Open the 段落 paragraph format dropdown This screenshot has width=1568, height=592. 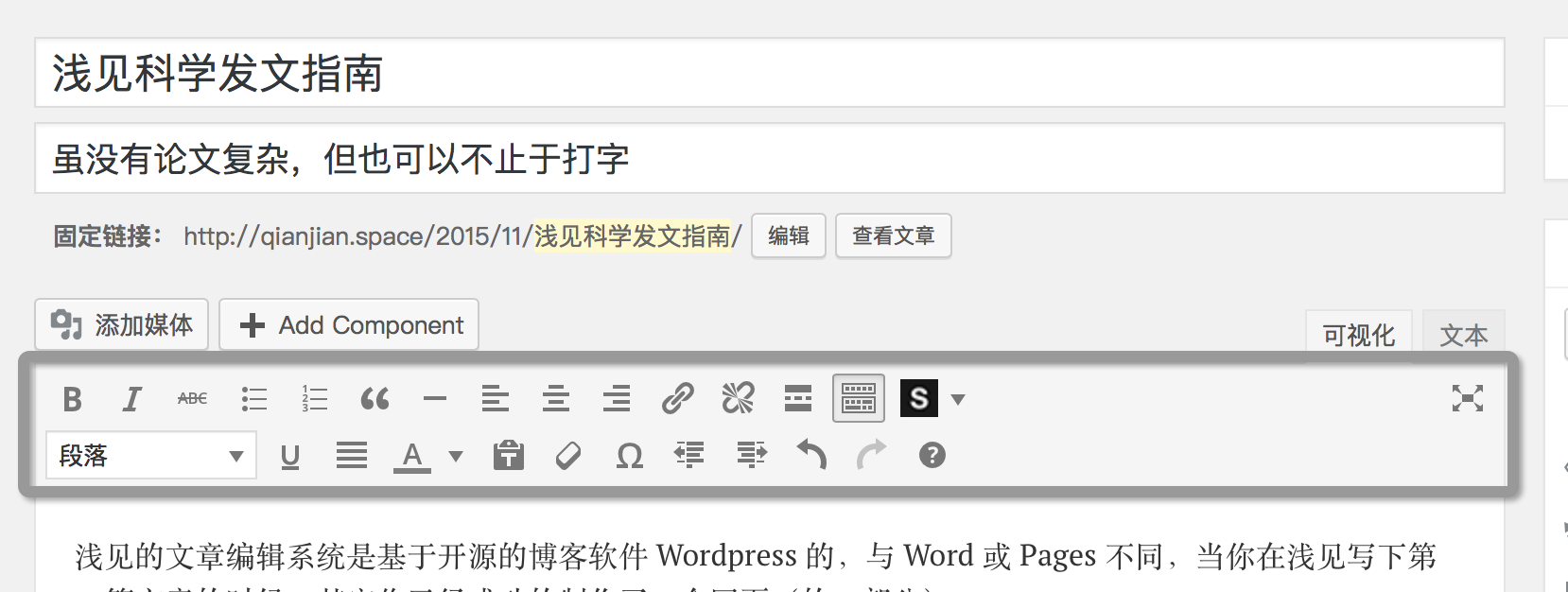pyautogui.click(x=151, y=456)
